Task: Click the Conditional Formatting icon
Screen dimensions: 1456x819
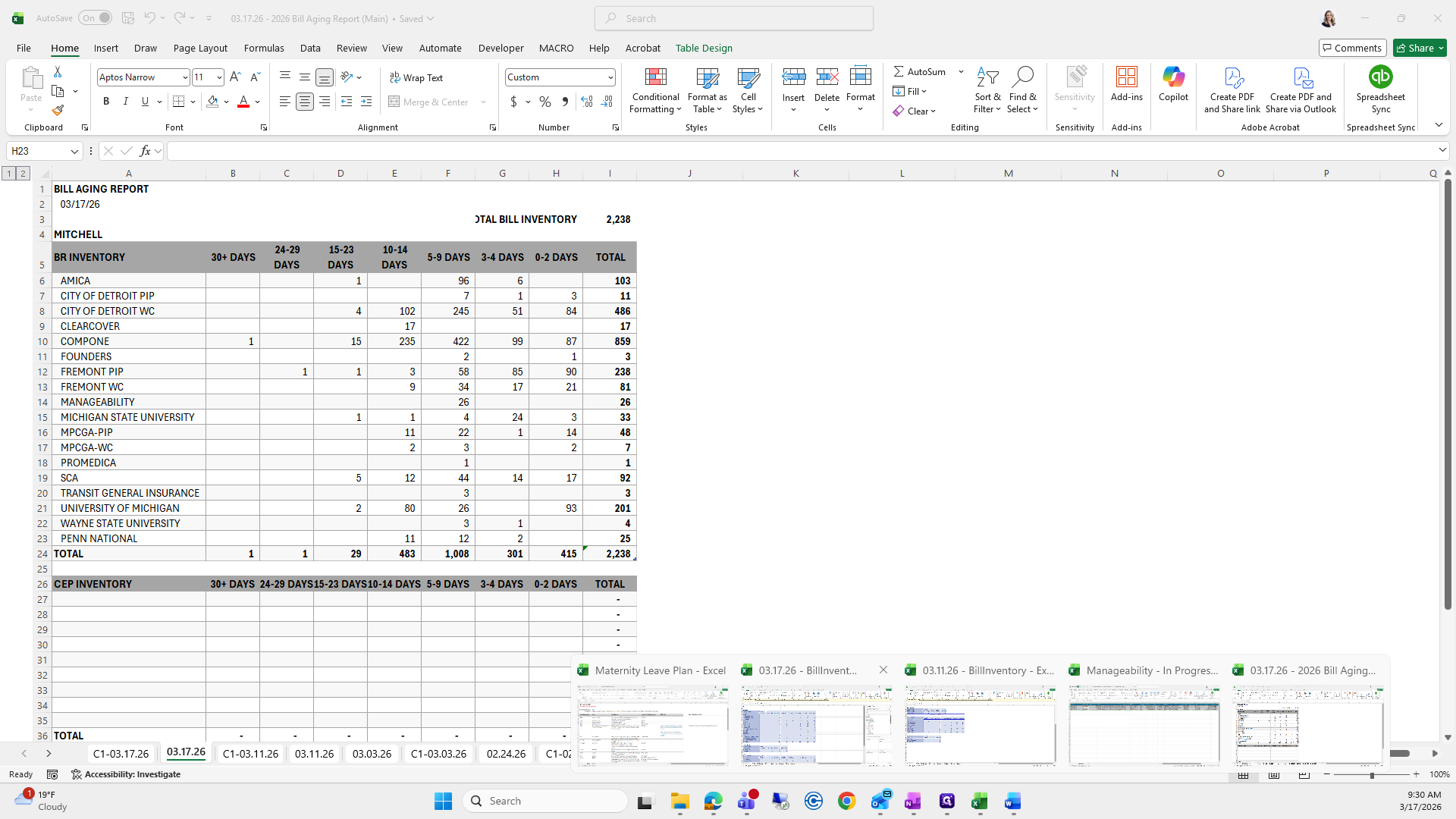Action: [x=655, y=77]
